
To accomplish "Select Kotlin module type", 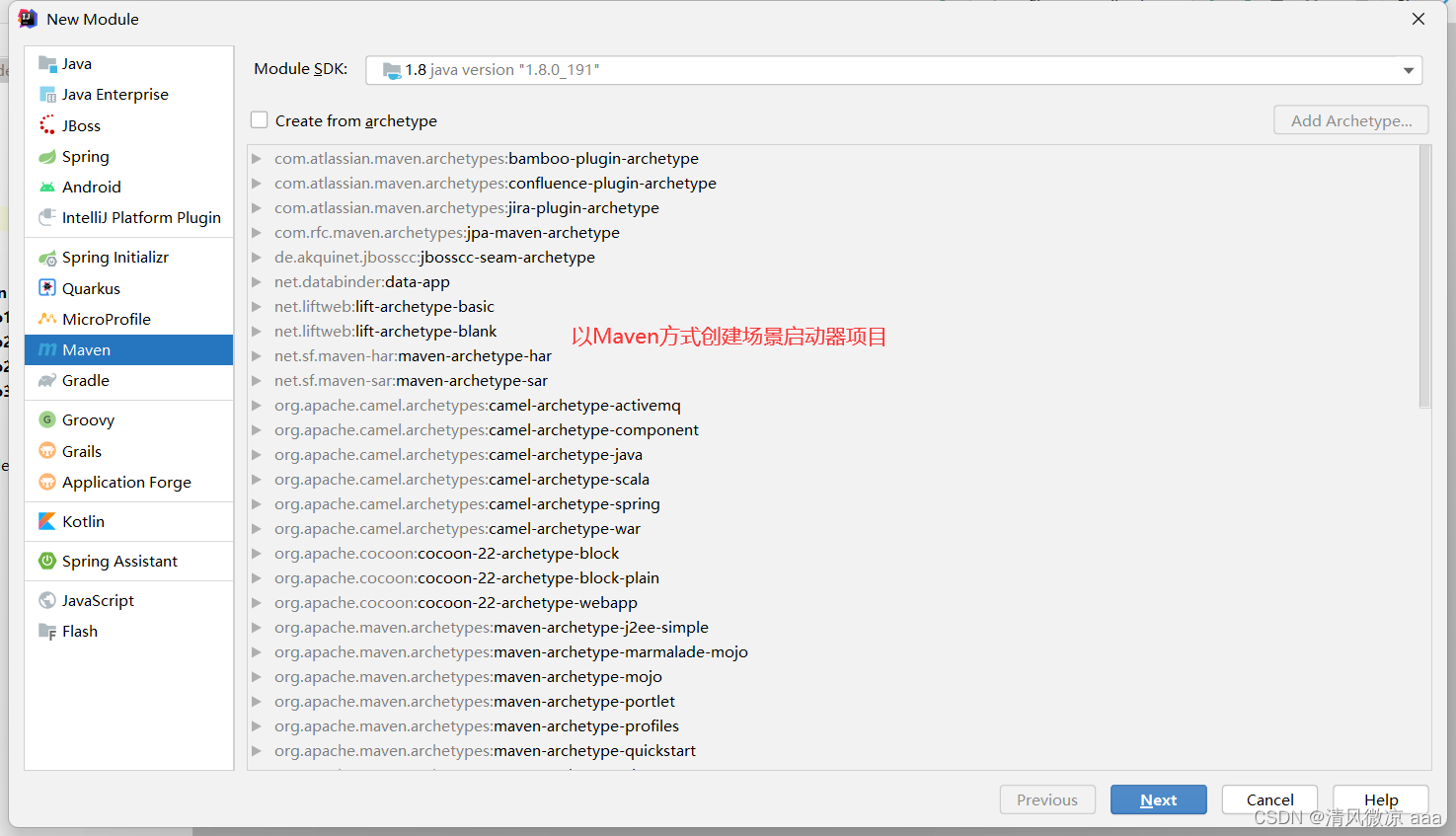I will click(128, 521).
